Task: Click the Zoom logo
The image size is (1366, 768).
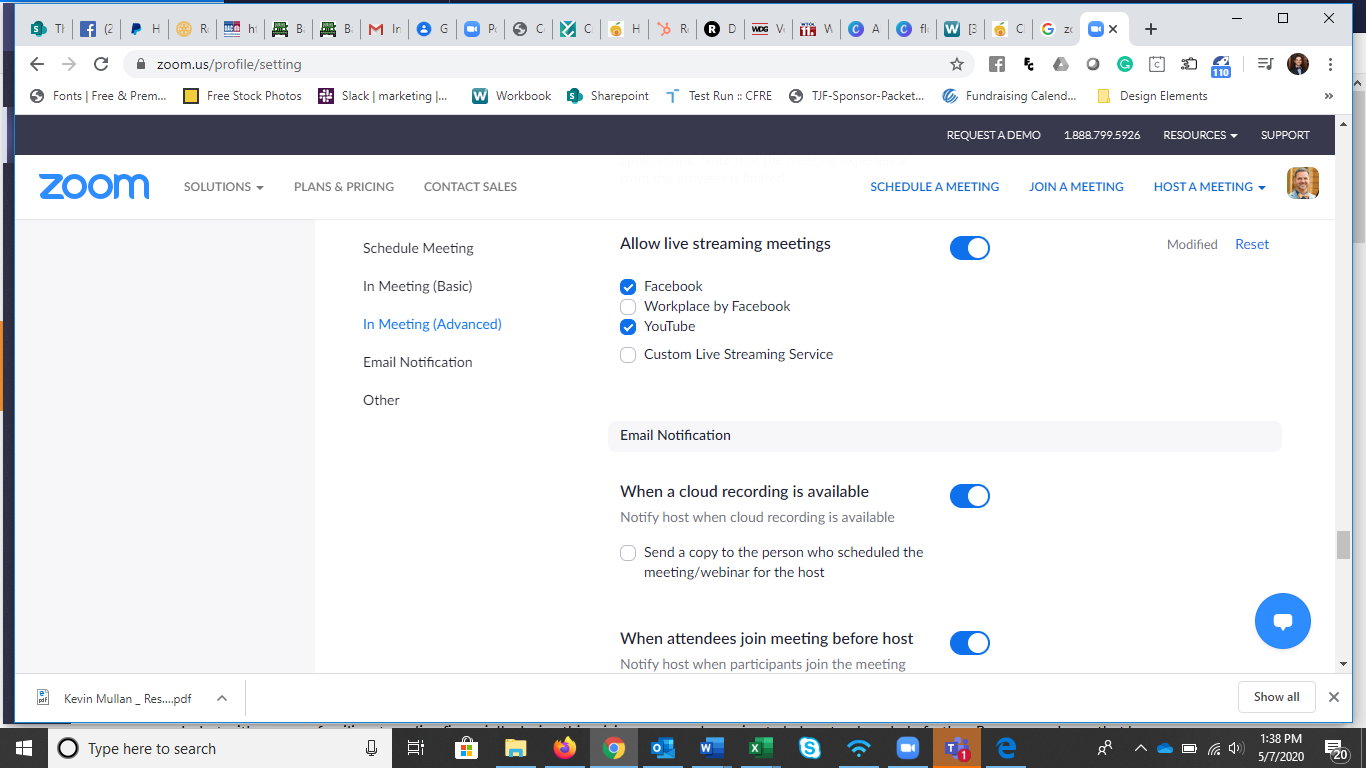Action: [x=94, y=187]
